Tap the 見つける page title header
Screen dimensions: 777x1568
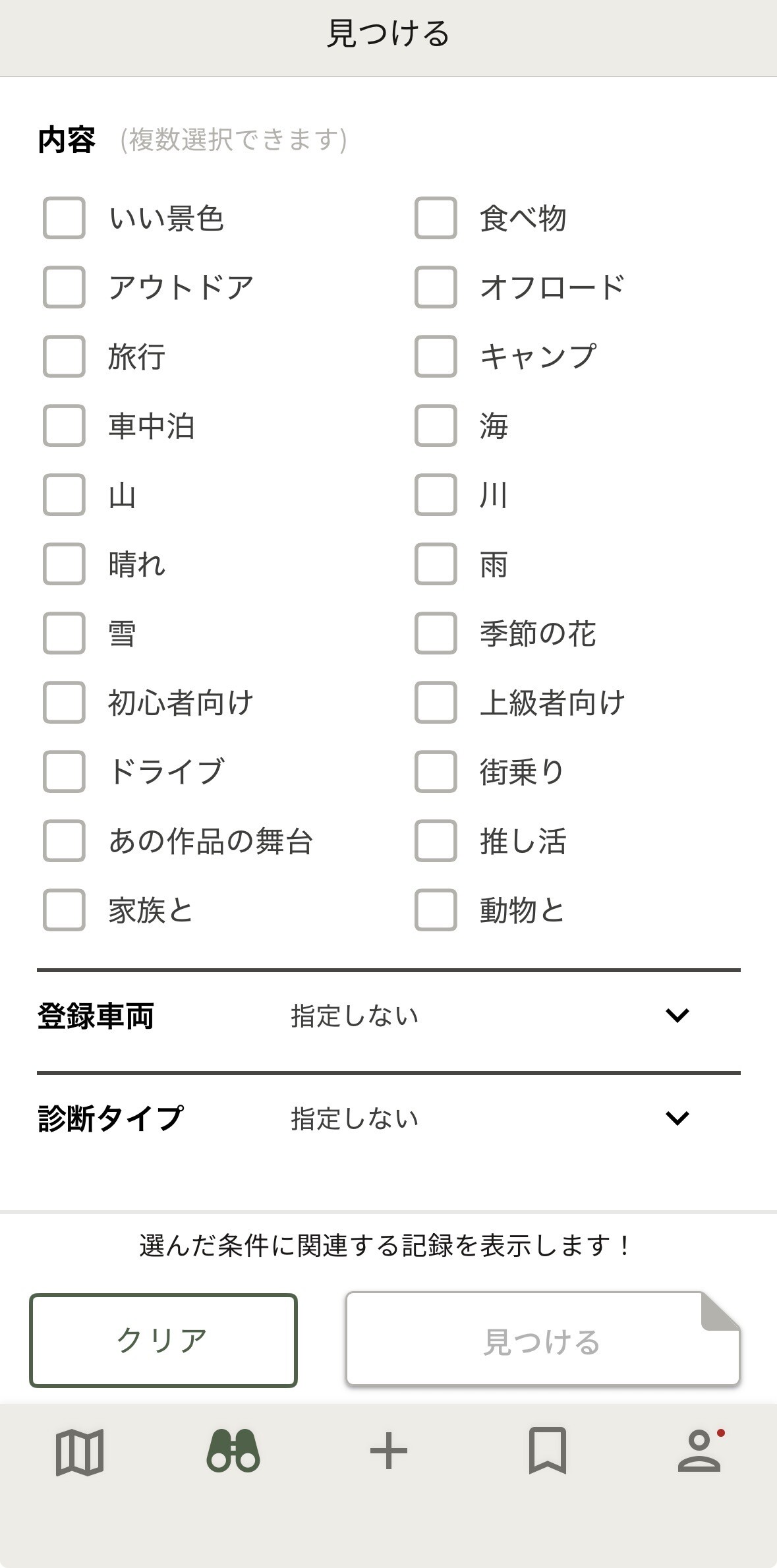point(388,34)
